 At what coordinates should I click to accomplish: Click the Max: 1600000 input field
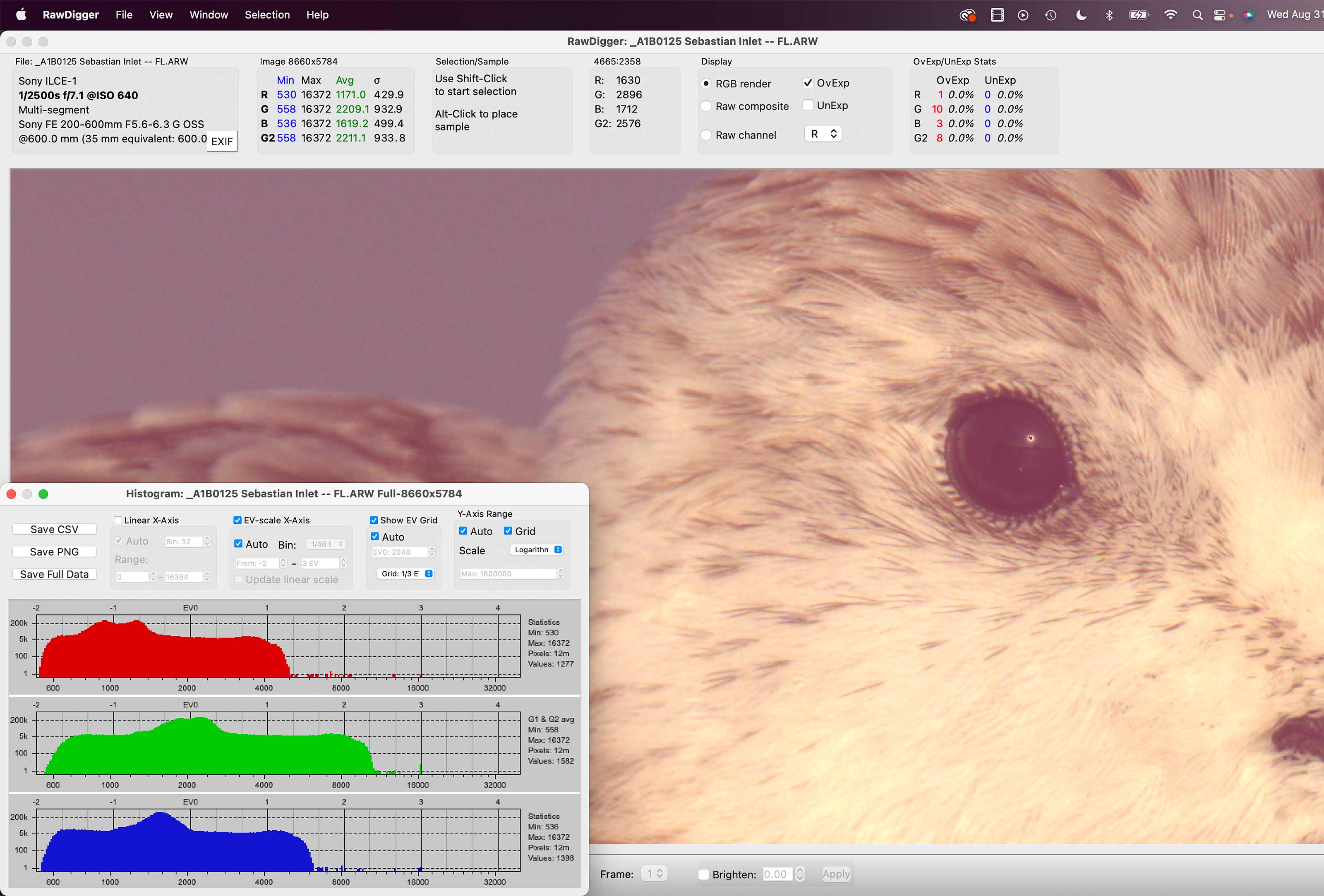point(508,574)
